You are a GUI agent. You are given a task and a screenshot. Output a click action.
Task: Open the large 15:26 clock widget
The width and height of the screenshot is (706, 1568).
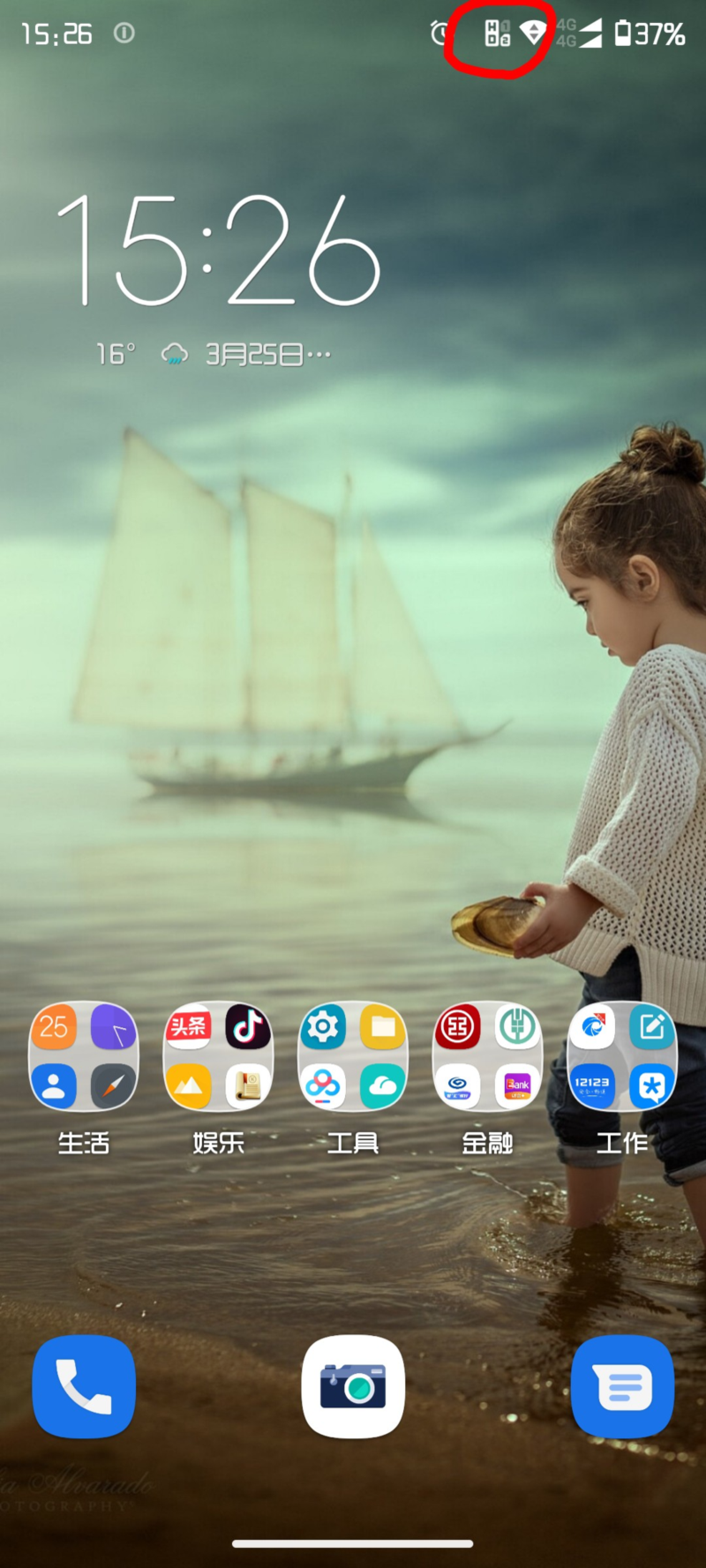pyautogui.click(x=219, y=251)
